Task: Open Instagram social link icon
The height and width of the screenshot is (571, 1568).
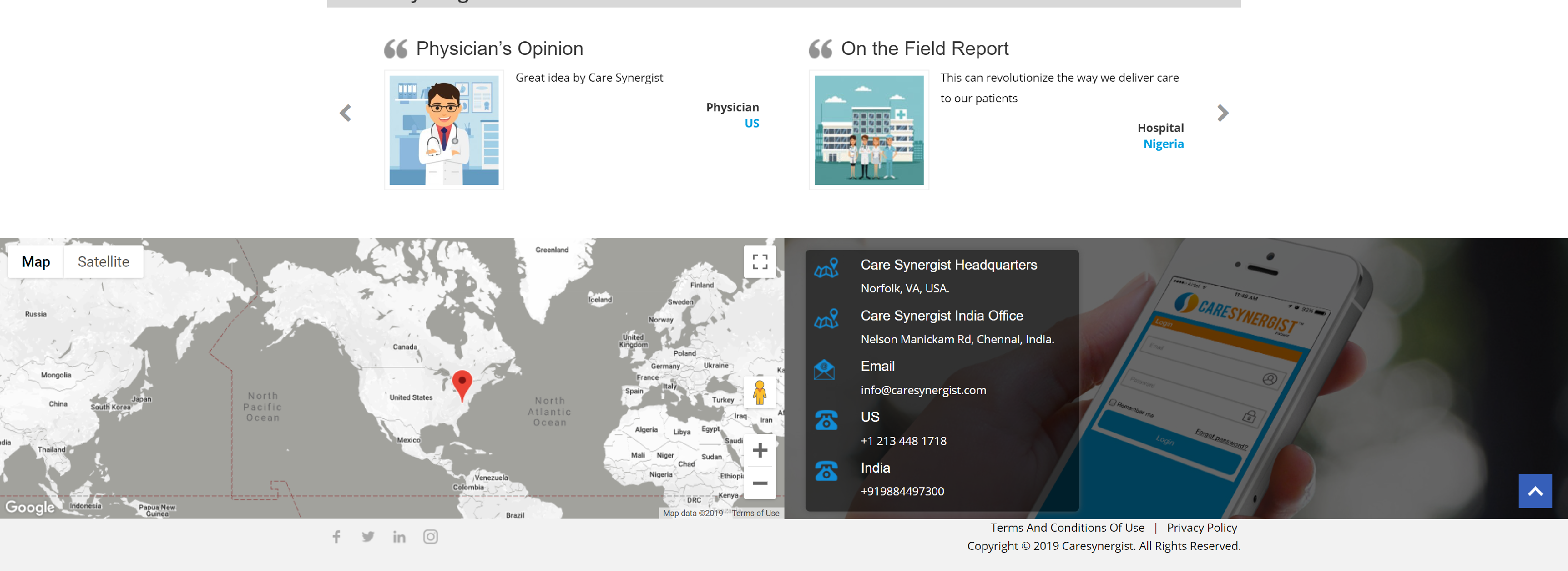Action: pos(430,536)
